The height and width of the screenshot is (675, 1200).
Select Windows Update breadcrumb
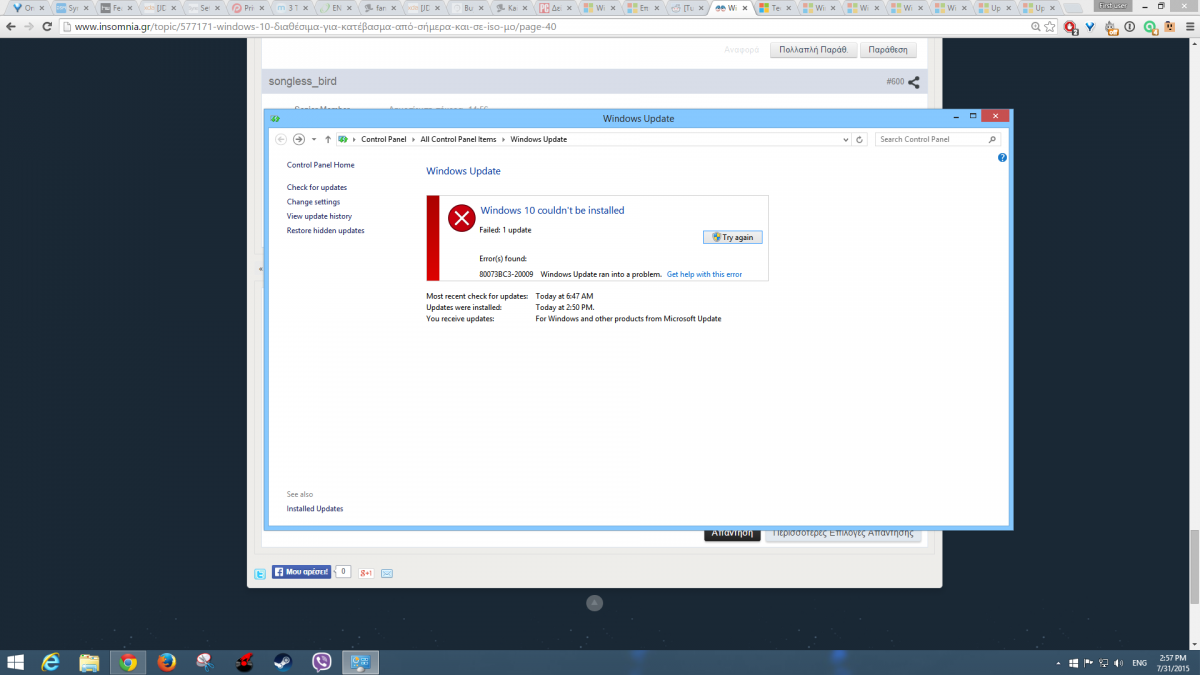[538, 140]
